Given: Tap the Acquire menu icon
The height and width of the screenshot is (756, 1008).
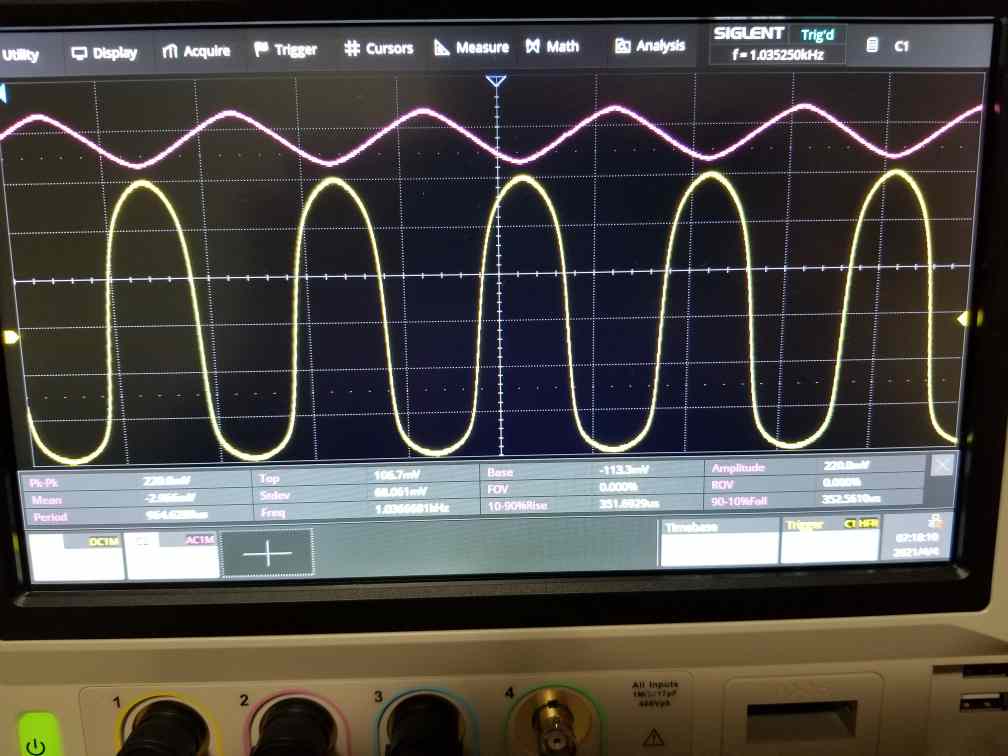Looking at the screenshot, I should (x=170, y=51).
